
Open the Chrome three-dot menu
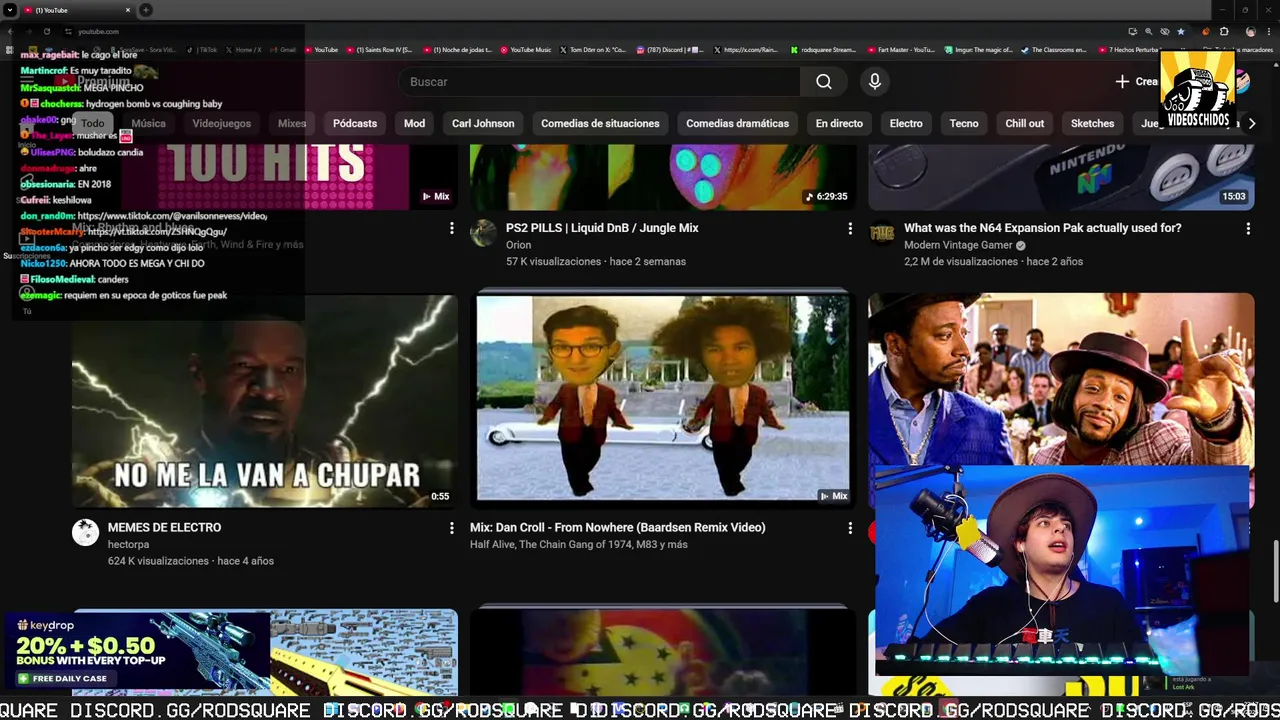point(1269,31)
